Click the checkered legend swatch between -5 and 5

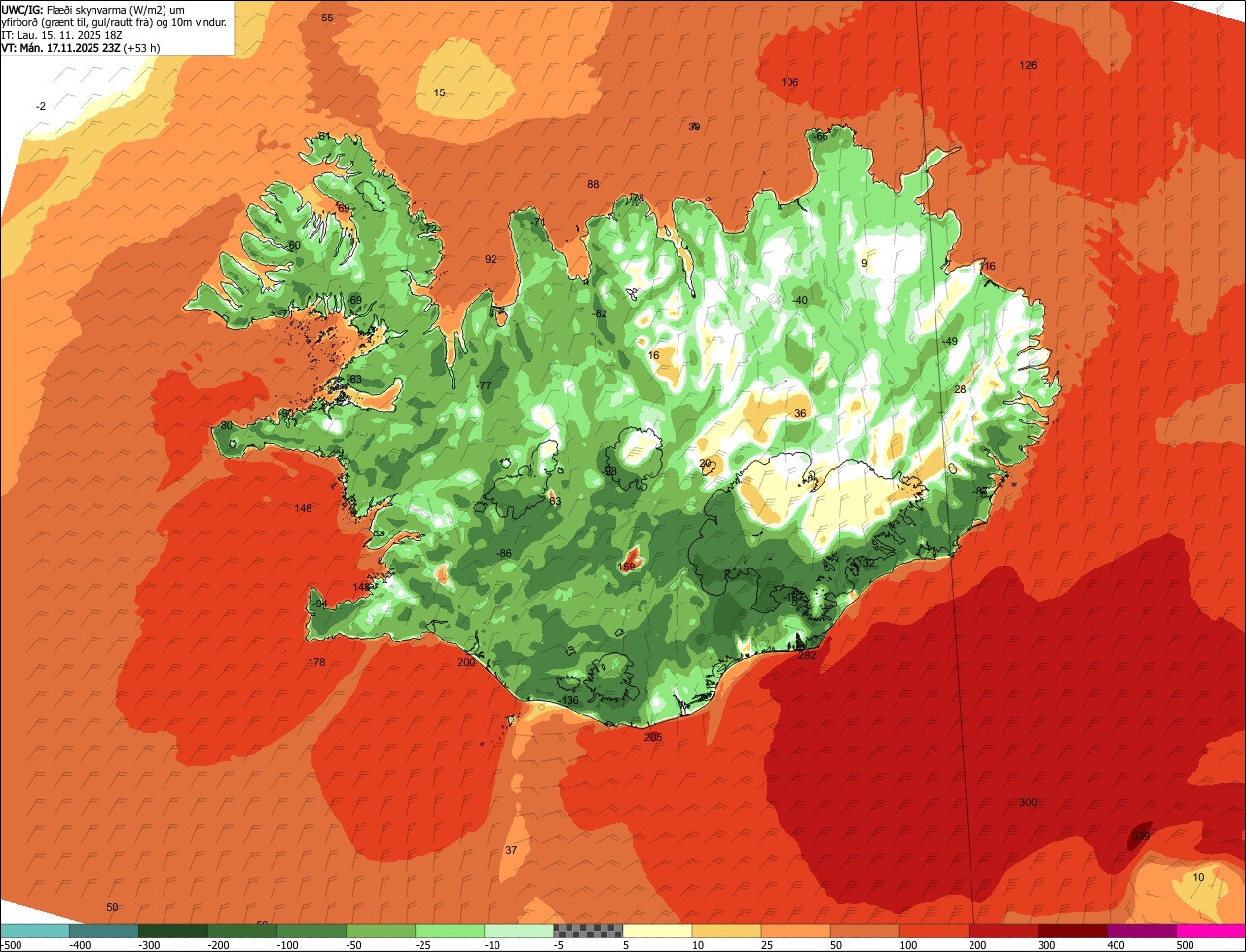coord(588,931)
